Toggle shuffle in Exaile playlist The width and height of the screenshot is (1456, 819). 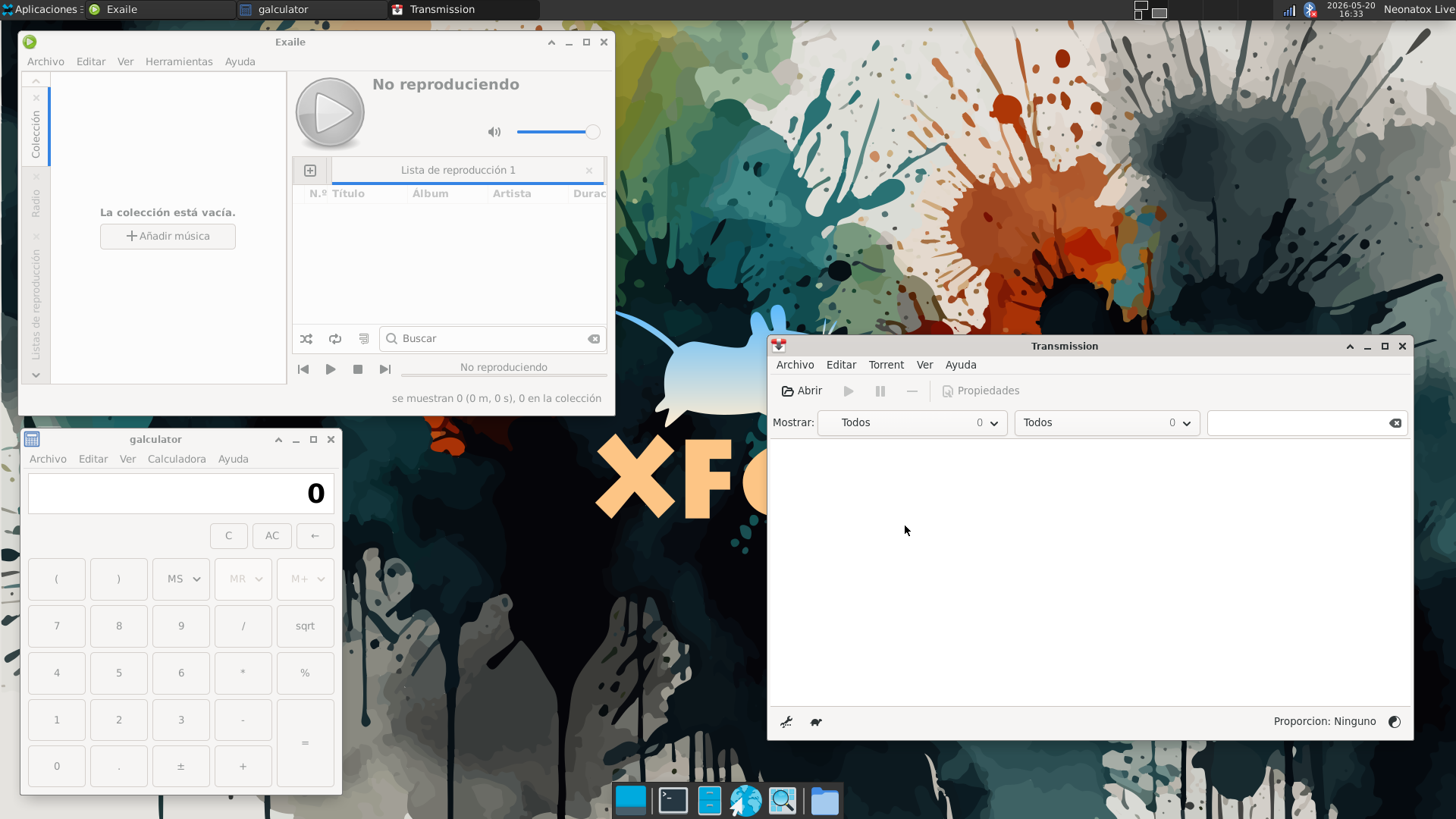pyautogui.click(x=306, y=339)
